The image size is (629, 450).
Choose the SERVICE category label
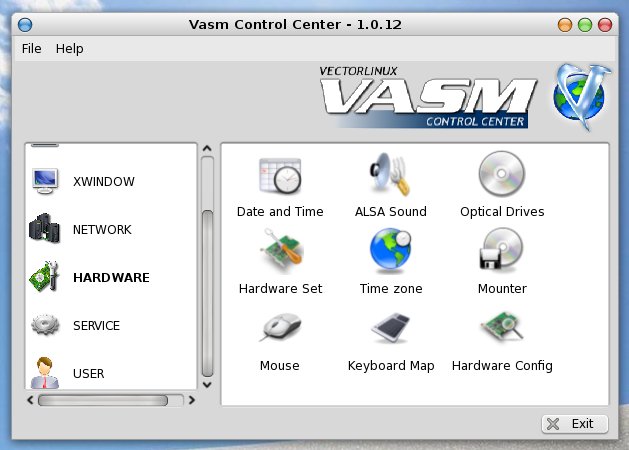(96, 326)
